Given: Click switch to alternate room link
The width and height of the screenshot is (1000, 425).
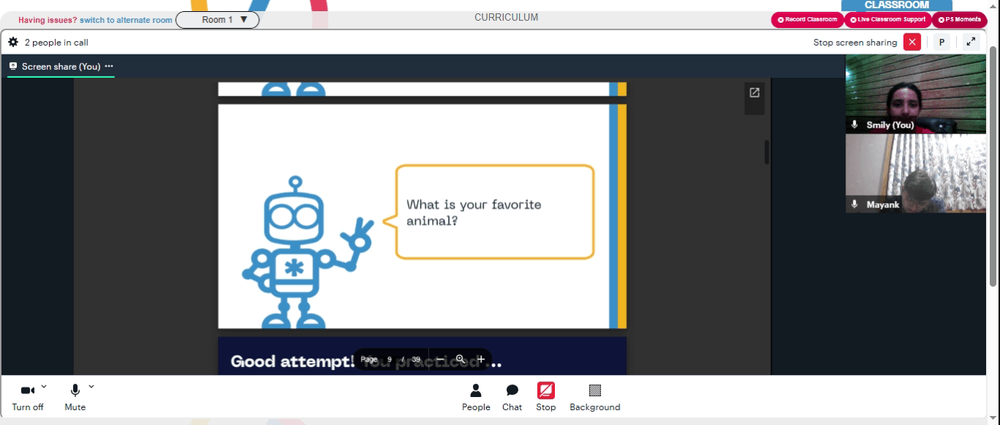Looking at the screenshot, I should (x=126, y=20).
